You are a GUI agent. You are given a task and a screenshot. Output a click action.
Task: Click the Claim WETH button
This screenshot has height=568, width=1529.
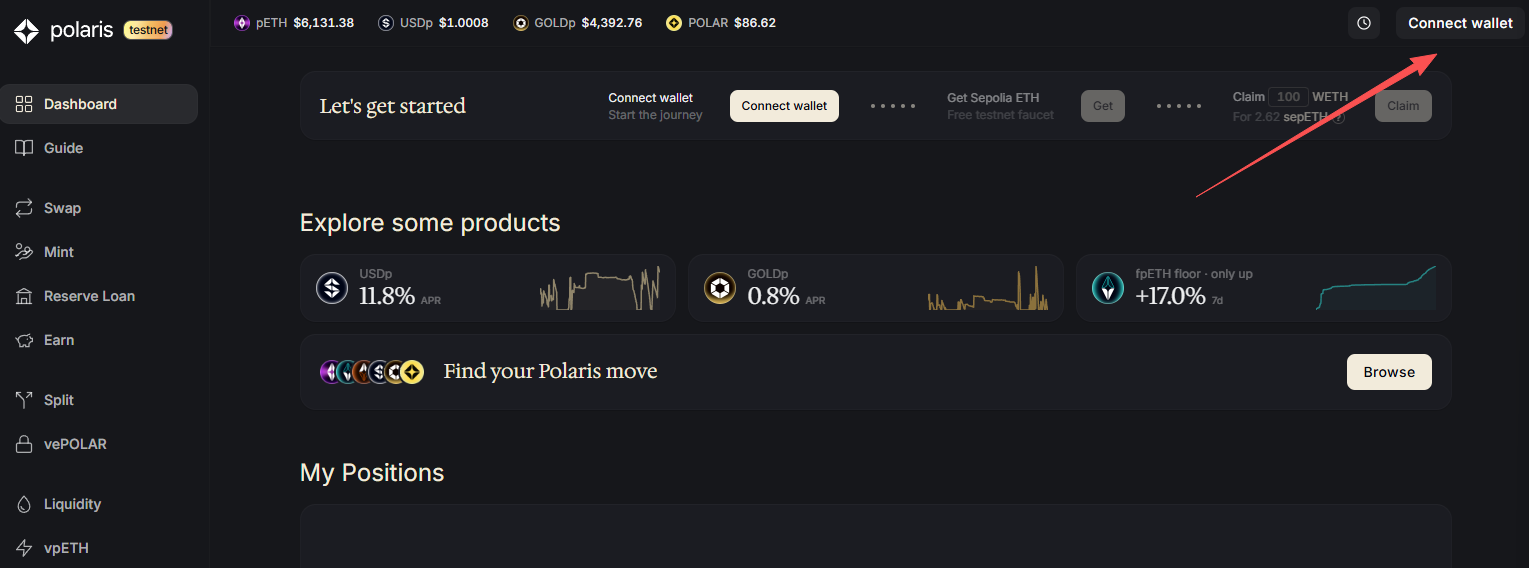click(x=1403, y=106)
